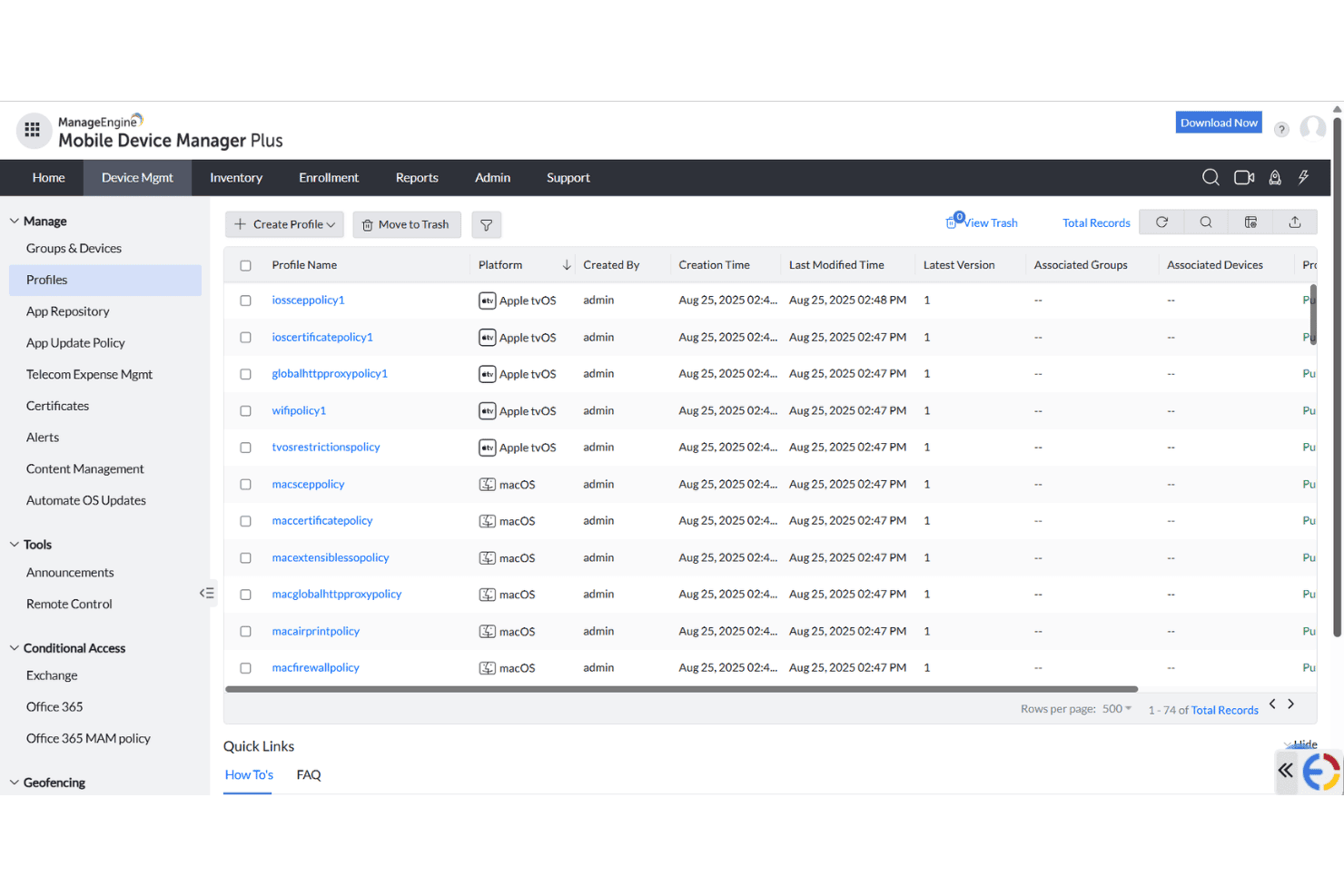
Task: Open the Inventory menu tab
Action: point(236,178)
